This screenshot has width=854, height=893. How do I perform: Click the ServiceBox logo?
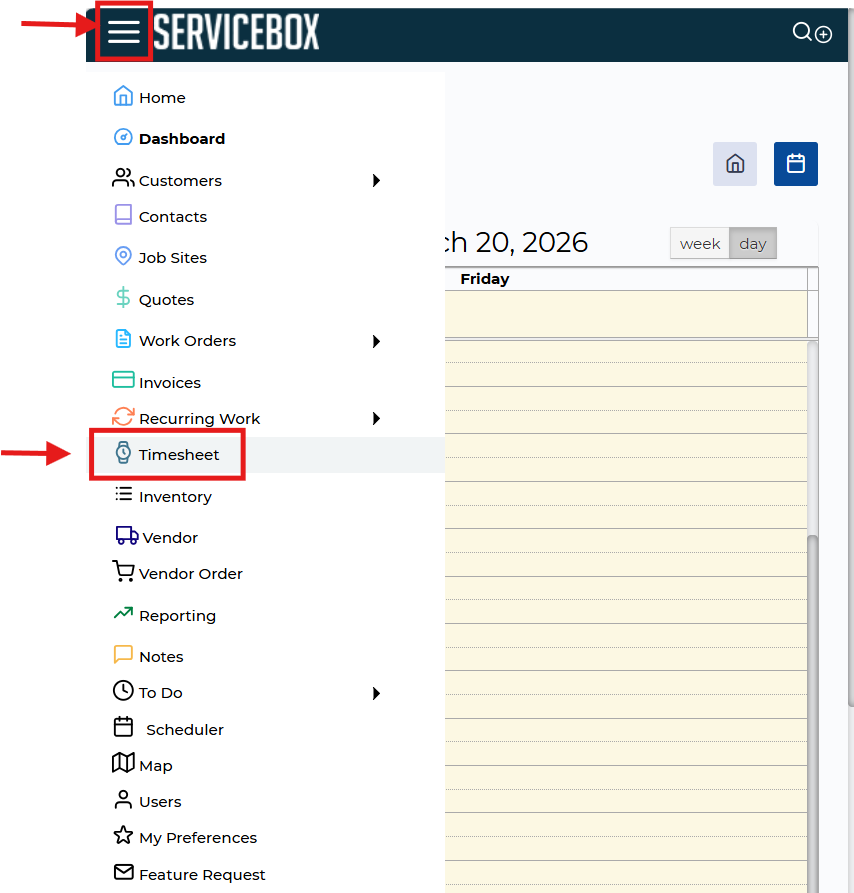click(236, 33)
